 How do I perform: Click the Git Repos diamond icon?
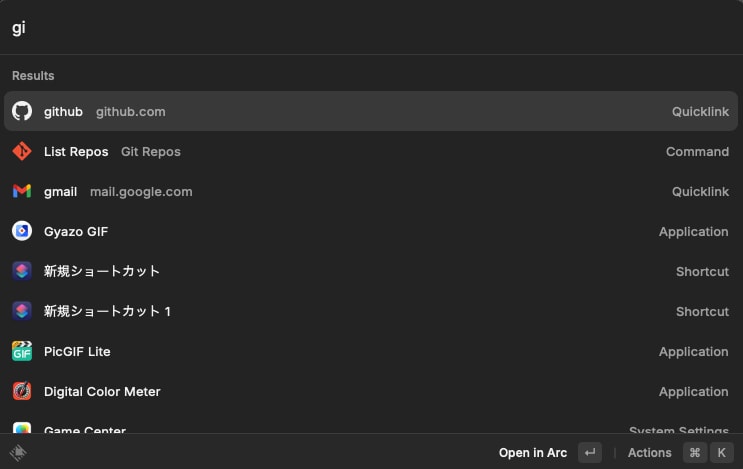(x=22, y=152)
